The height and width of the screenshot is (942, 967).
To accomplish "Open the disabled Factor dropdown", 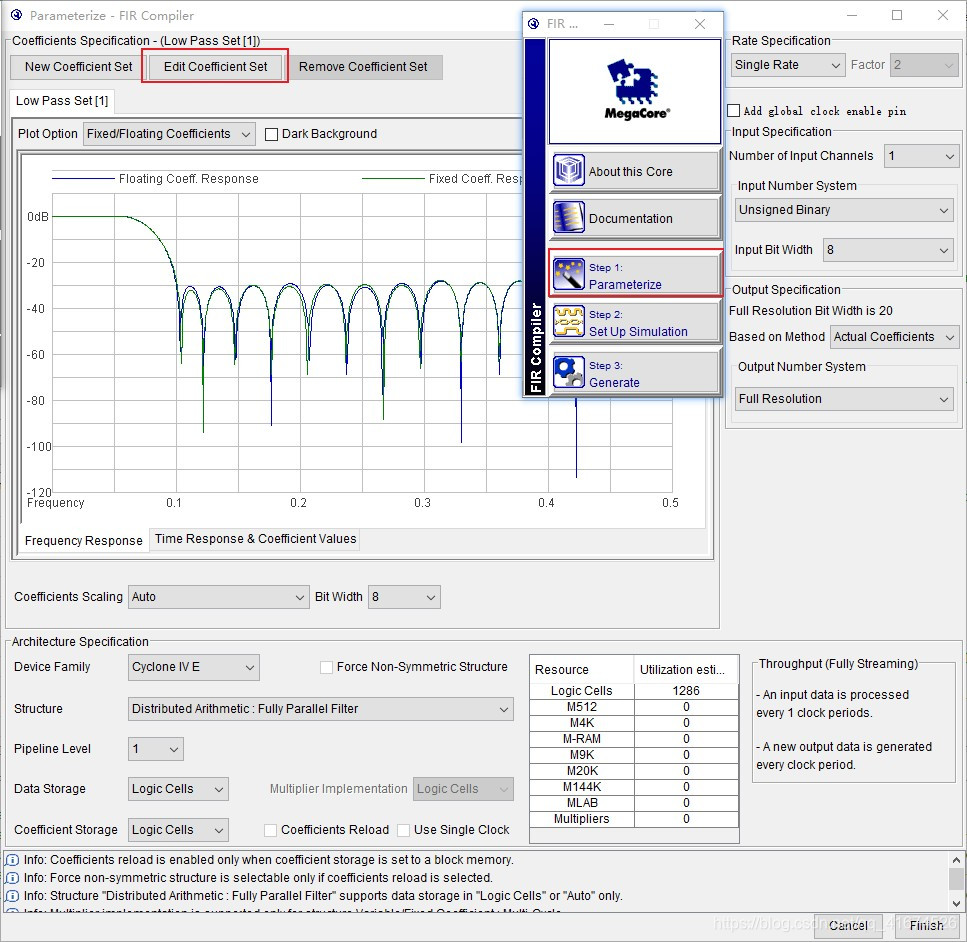I will click(x=924, y=65).
